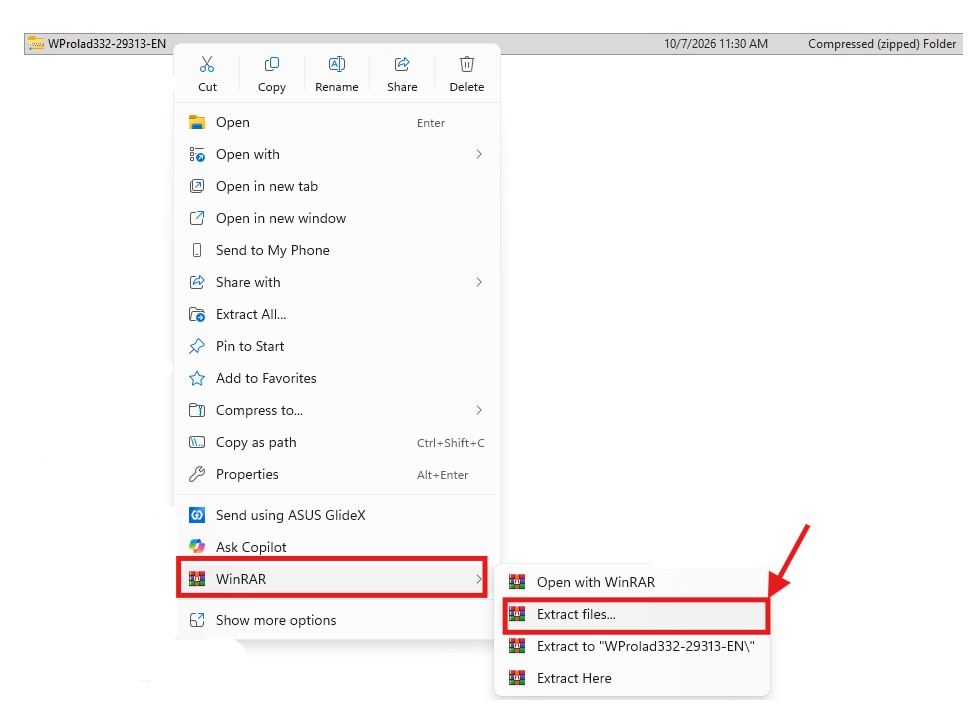Click the Rename icon

click(x=337, y=64)
